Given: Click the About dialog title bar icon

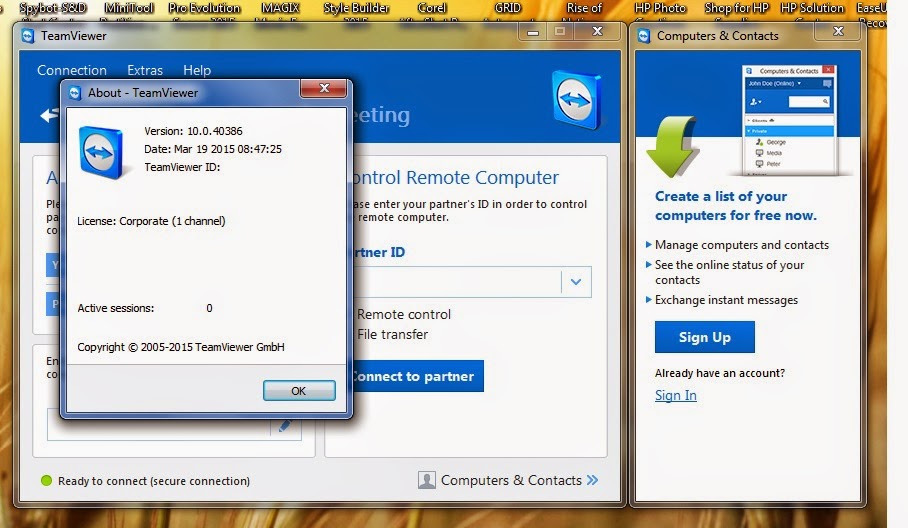Looking at the screenshot, I should (x=75, y=93).
